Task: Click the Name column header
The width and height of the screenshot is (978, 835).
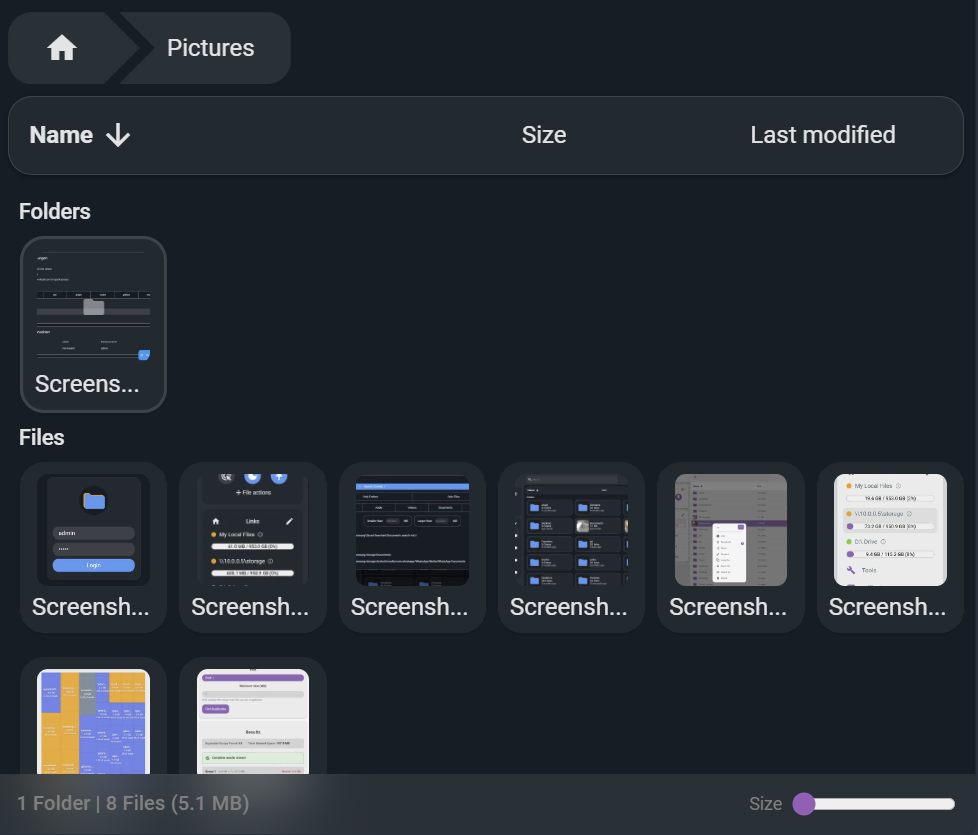Action: (x=60, y=135)
